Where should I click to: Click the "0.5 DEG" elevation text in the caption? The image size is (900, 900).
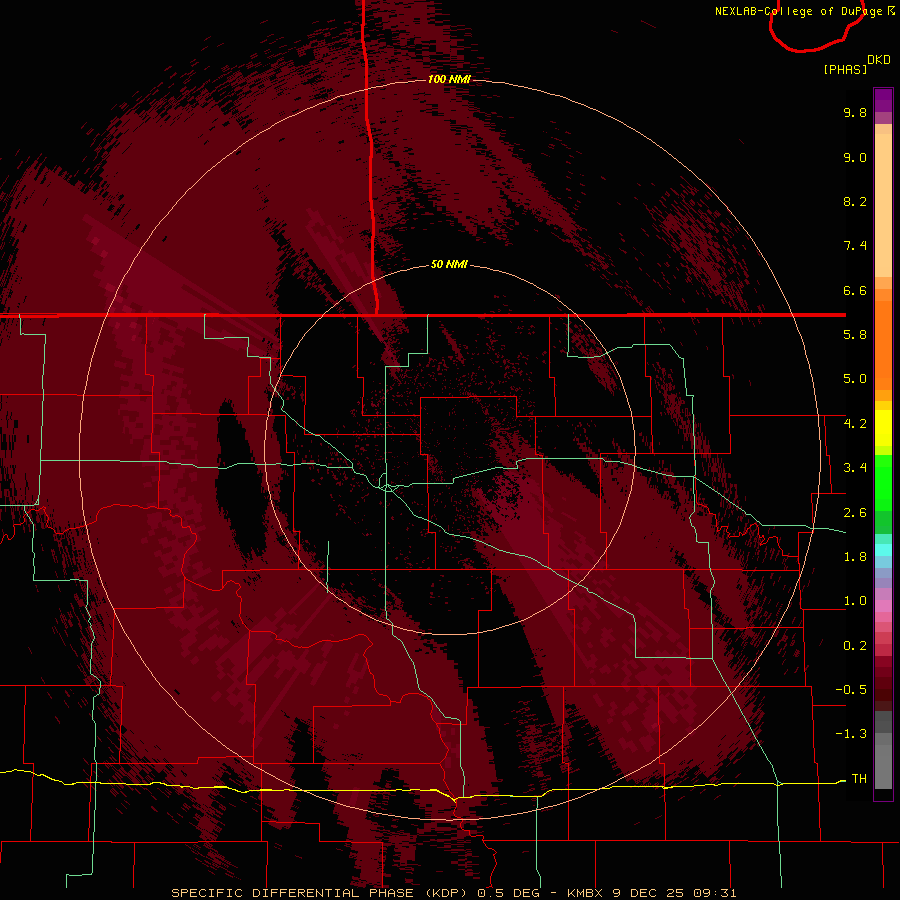coord(509,893)
